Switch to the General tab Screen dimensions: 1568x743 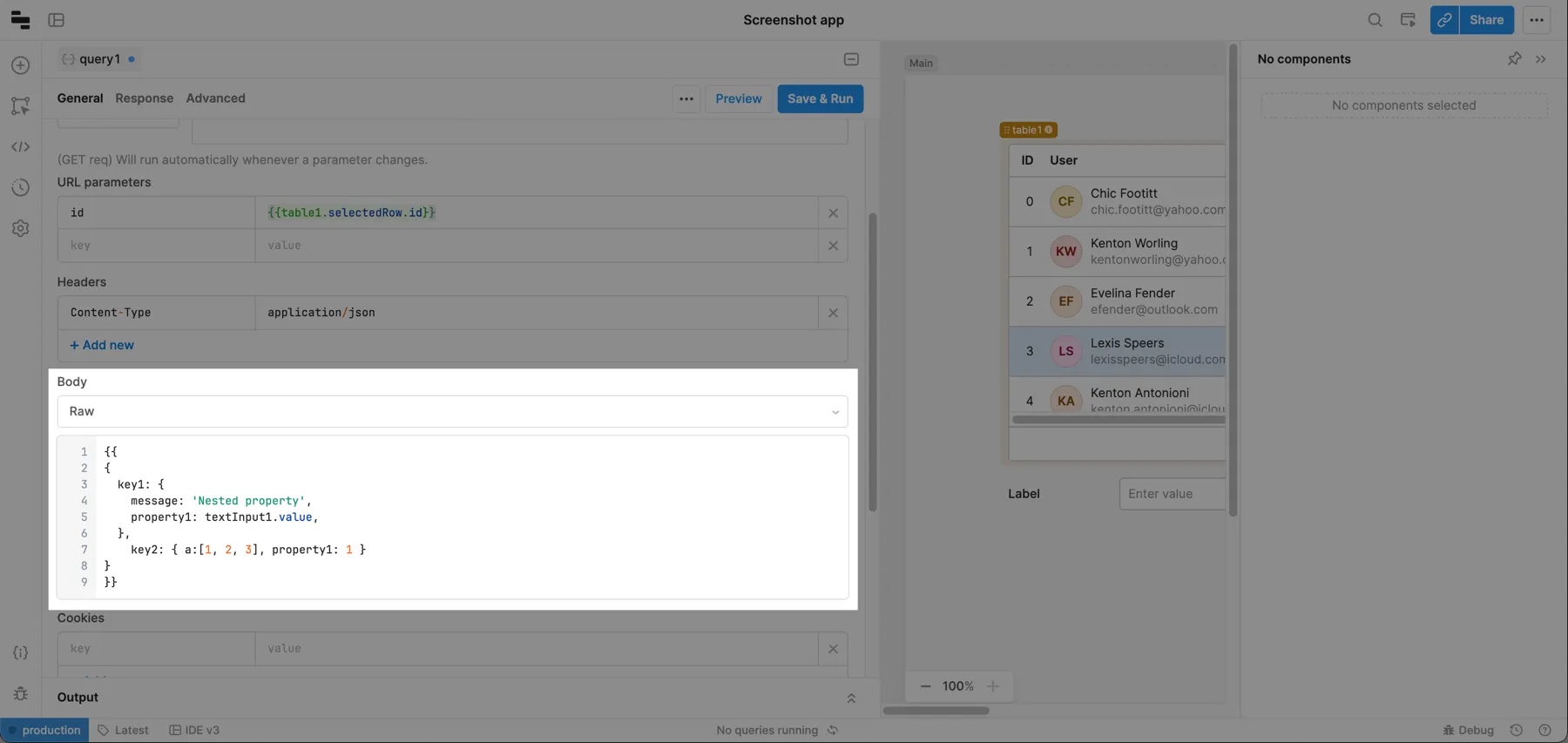pos(80,98)
